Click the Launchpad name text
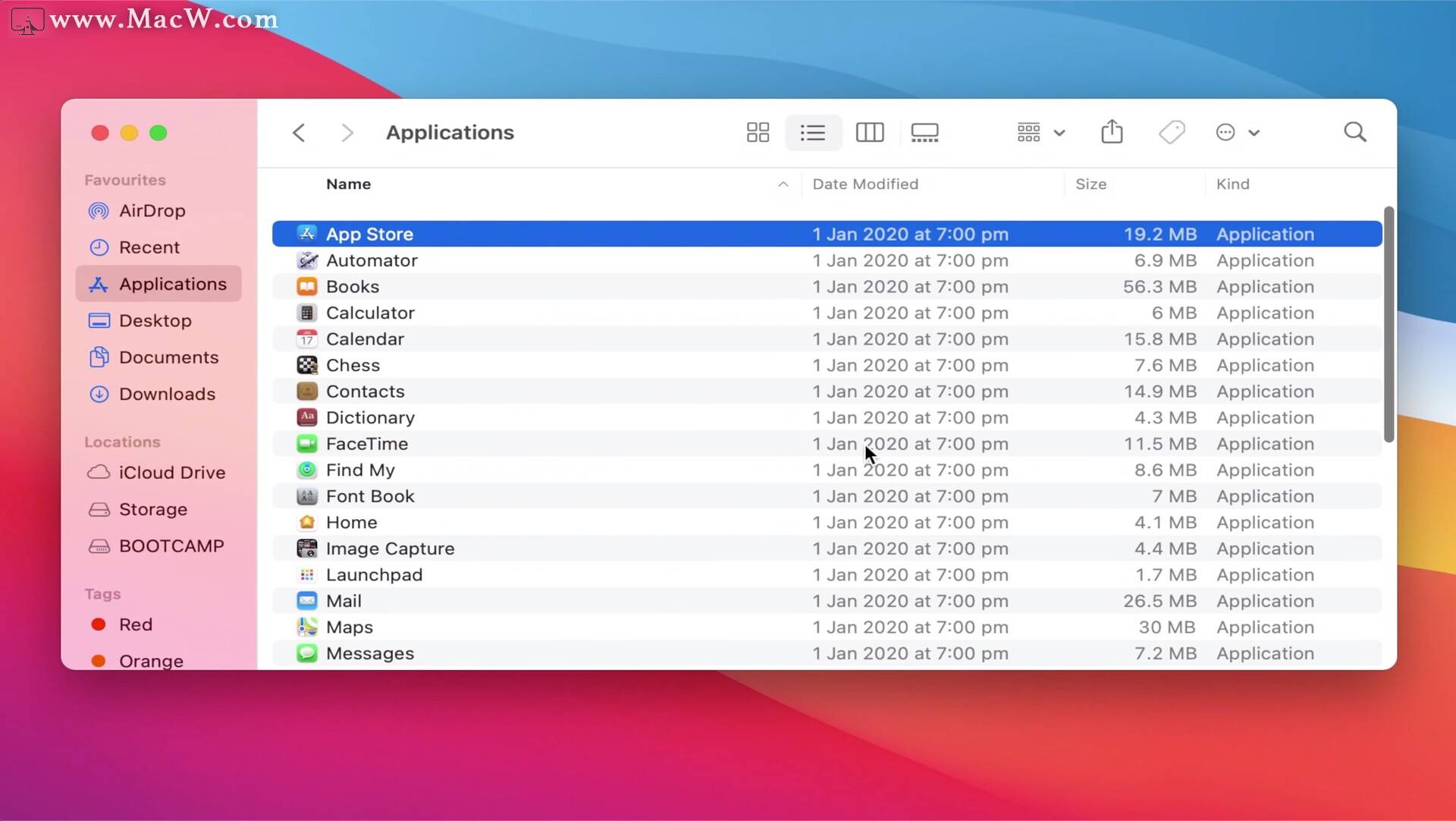This screenshot has height=821, width=1456. pos(374,575)
